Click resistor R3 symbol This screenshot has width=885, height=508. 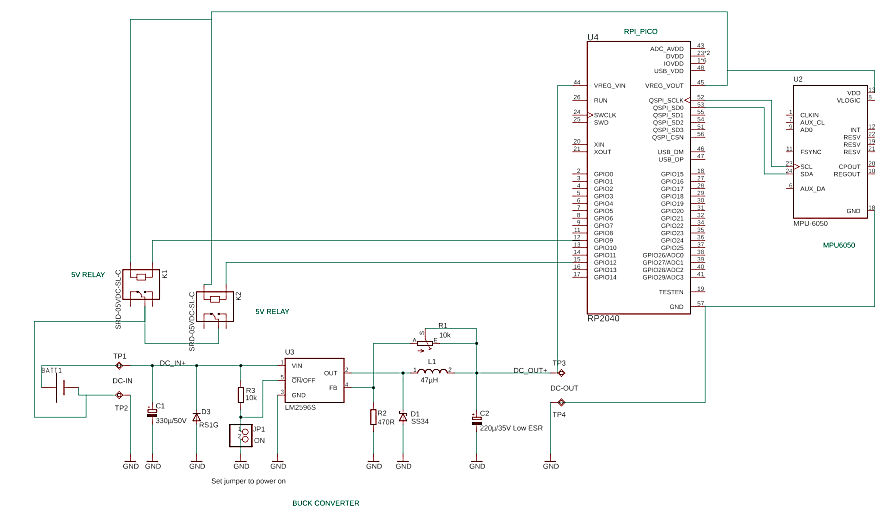241,395
